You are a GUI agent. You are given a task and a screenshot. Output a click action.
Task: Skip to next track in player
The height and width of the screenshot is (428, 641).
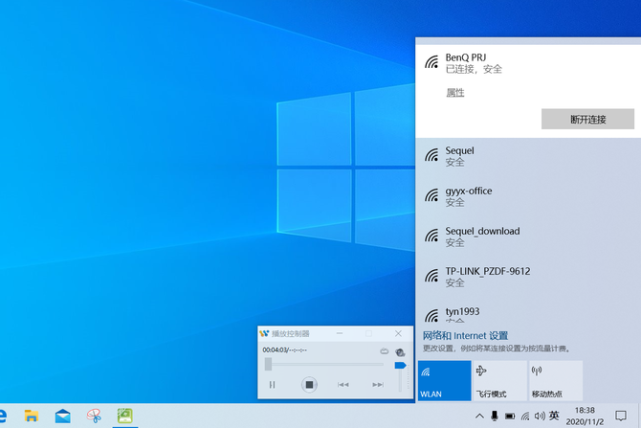(377, 384)
